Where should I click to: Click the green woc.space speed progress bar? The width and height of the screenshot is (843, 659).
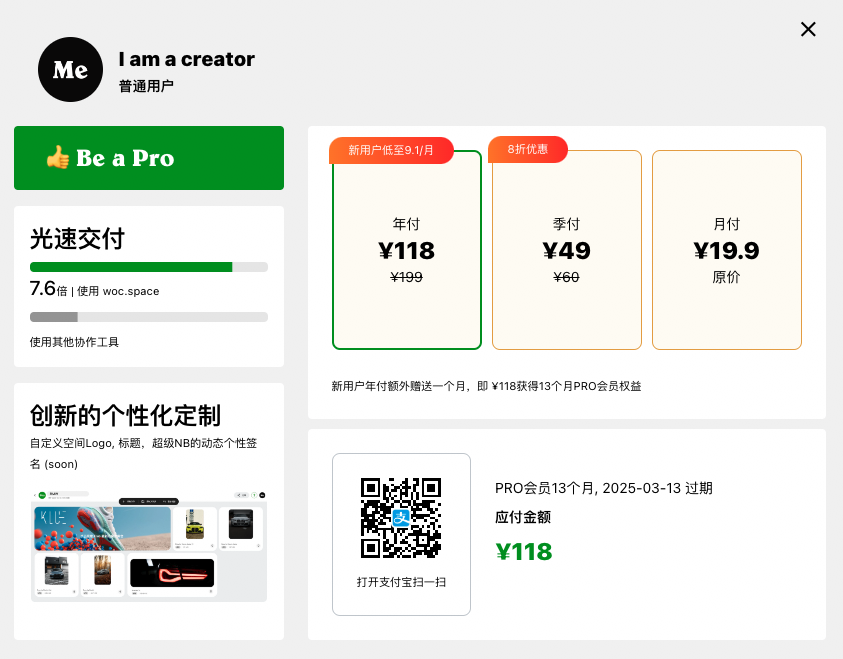click(149, 267)
